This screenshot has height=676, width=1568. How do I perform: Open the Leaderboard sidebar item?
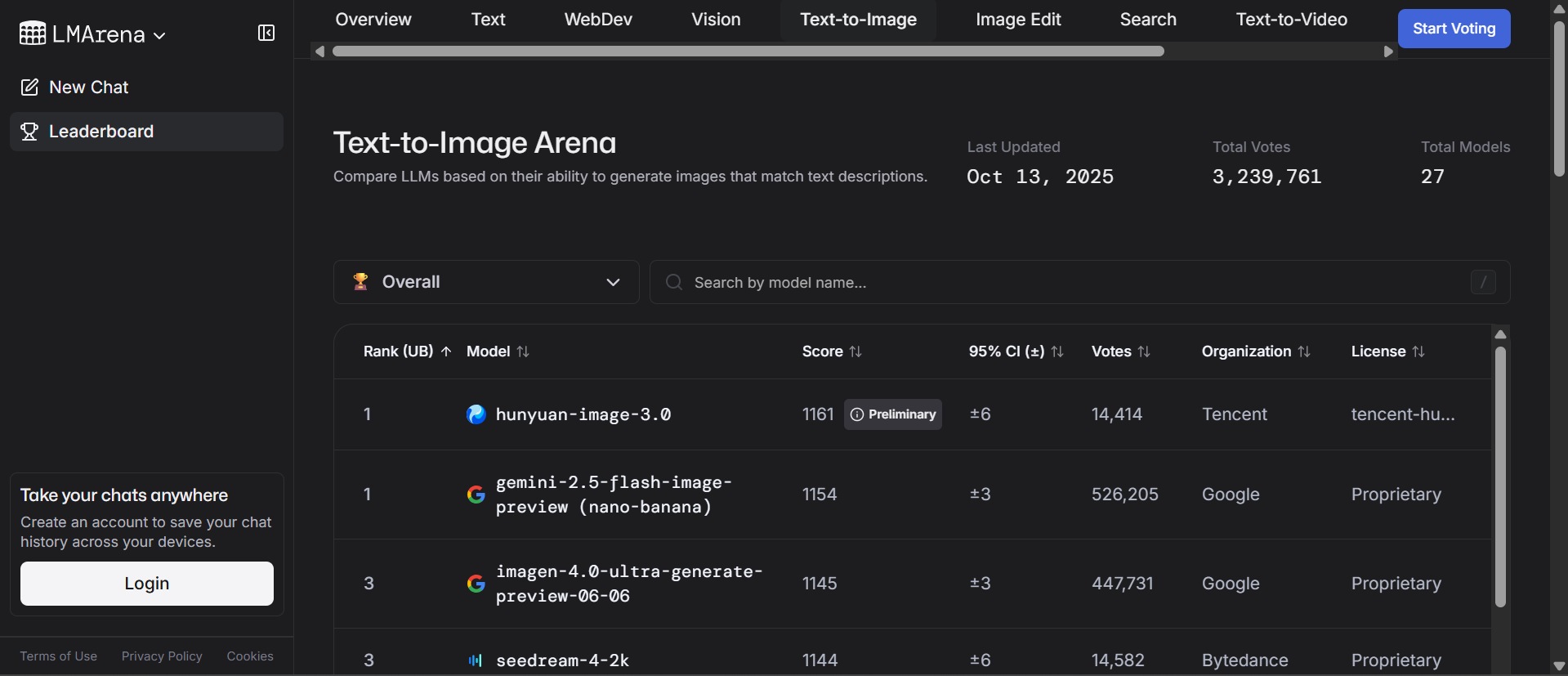point(147,132)
